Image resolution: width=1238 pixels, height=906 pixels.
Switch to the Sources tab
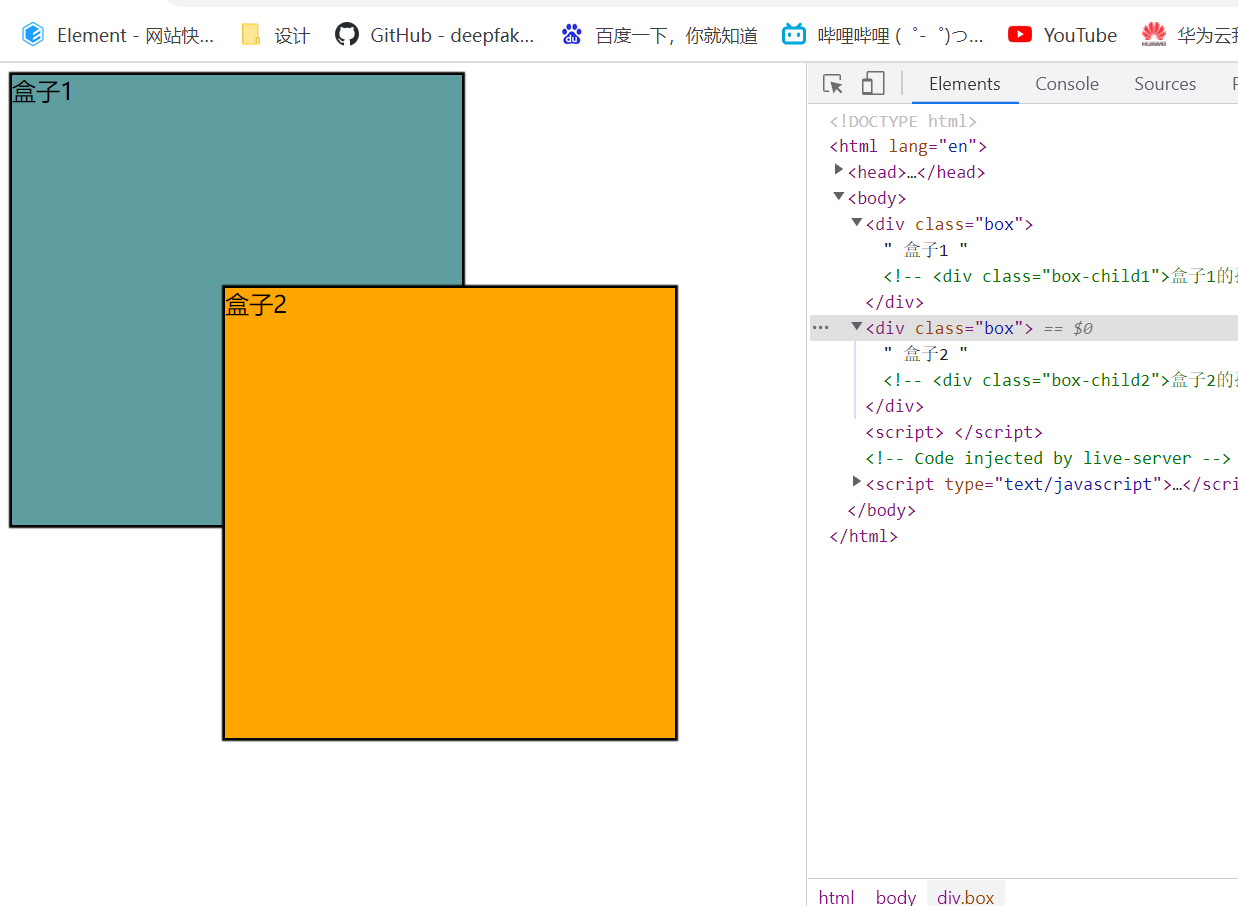1165,84
